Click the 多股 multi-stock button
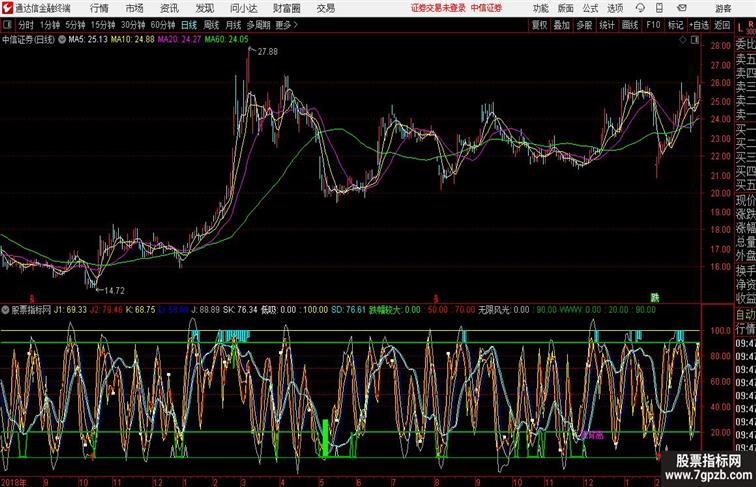Image resolution: width=756 pixels, height=487 pixels. (x=584, y=25)
